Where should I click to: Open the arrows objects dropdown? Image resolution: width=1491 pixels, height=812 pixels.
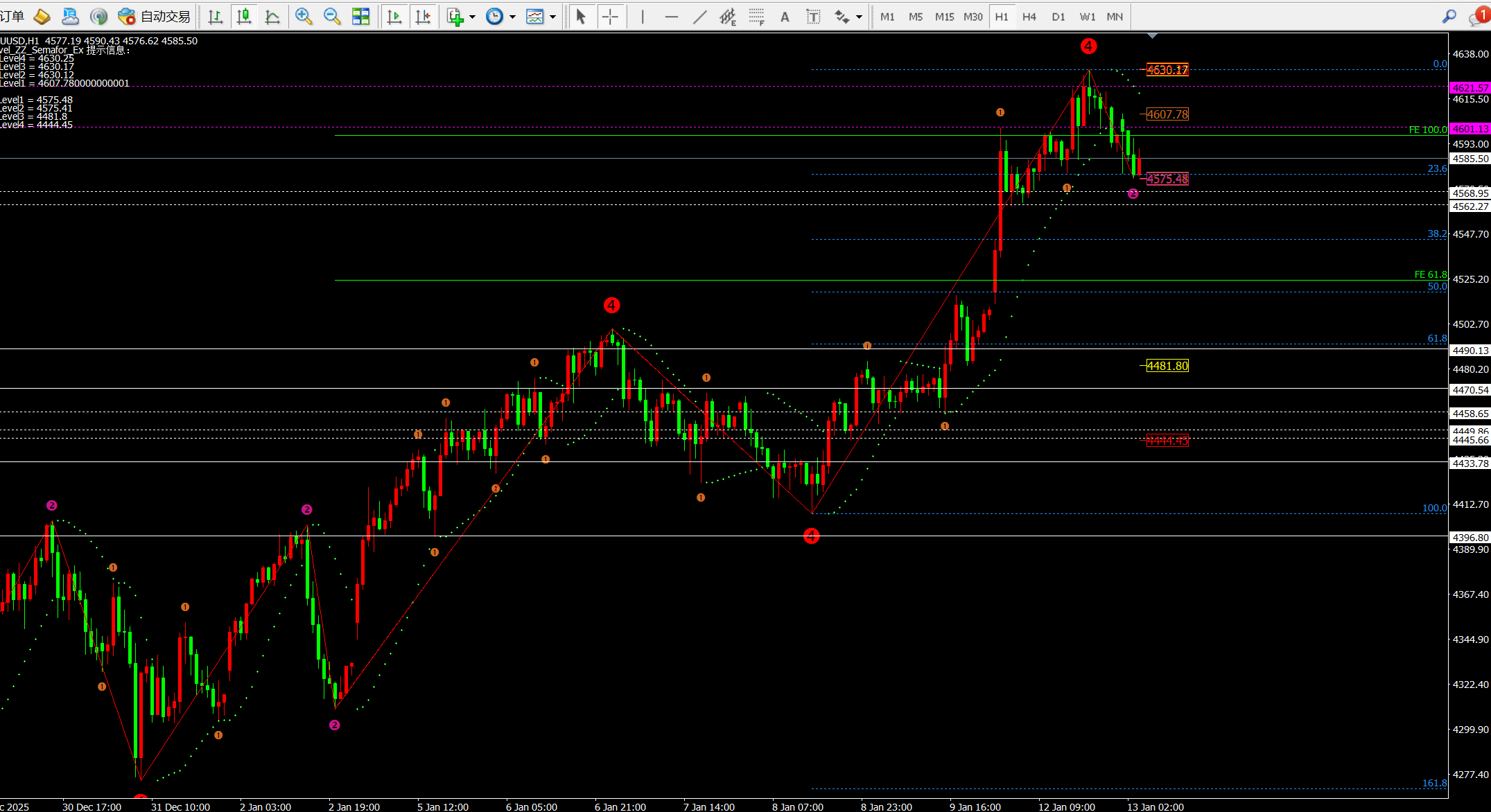(859, 17)
